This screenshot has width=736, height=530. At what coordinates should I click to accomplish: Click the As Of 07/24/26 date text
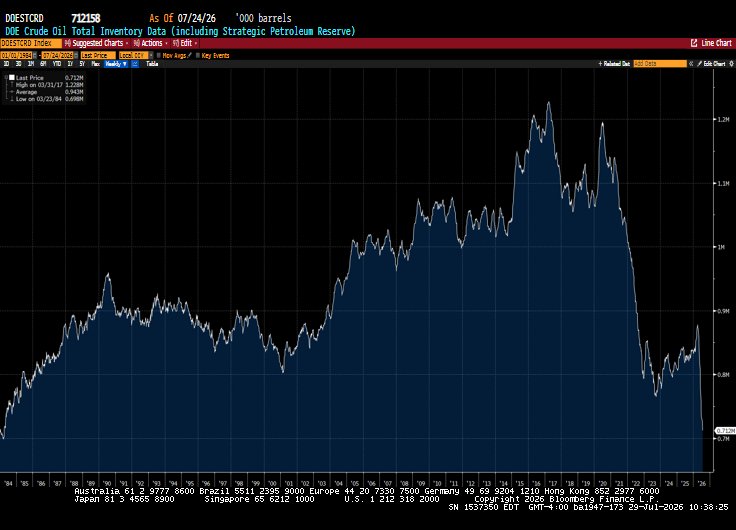[183, 18]
